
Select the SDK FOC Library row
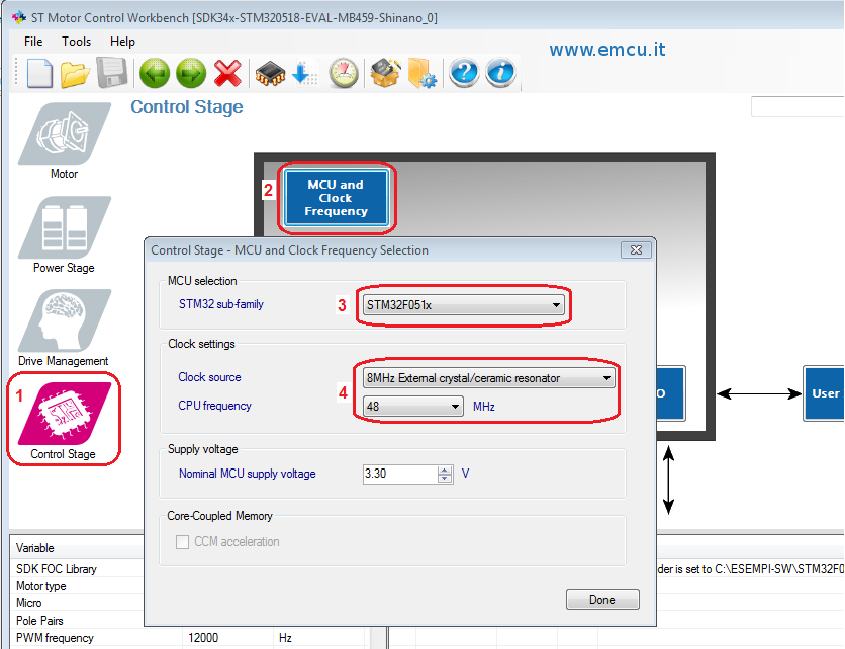click(x=78, y=569)
